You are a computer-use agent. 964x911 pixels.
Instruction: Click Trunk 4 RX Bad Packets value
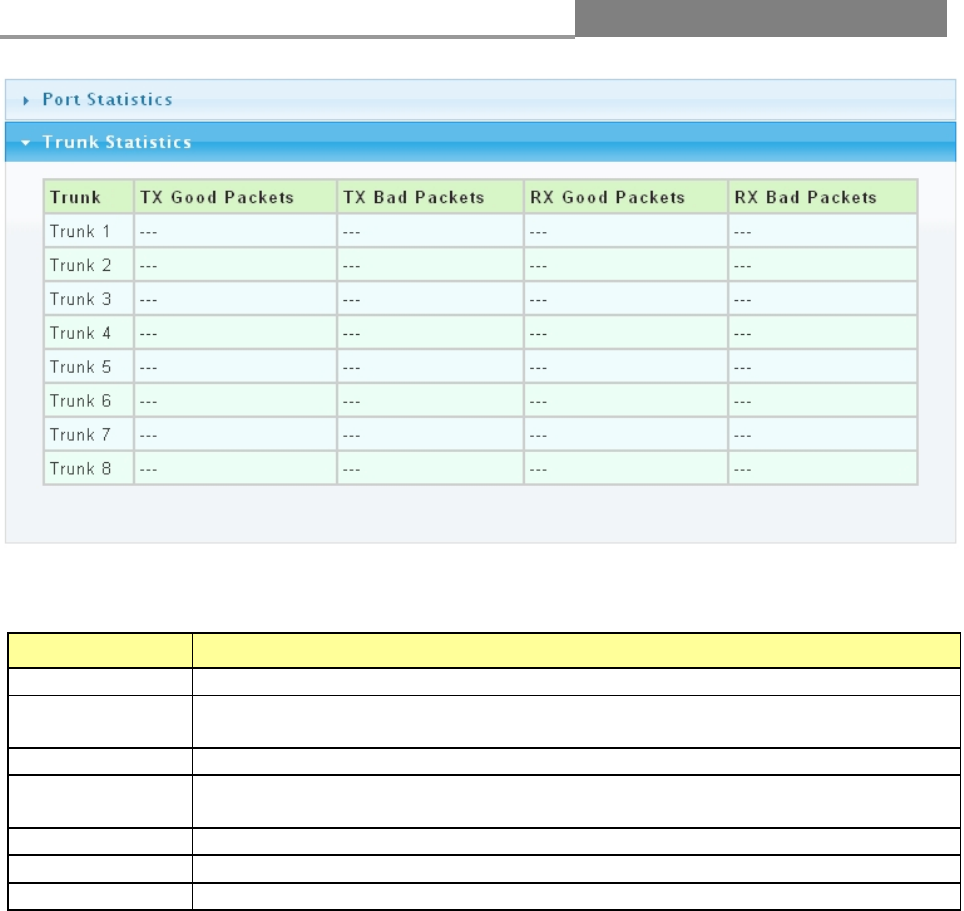(x=823, y=333)
